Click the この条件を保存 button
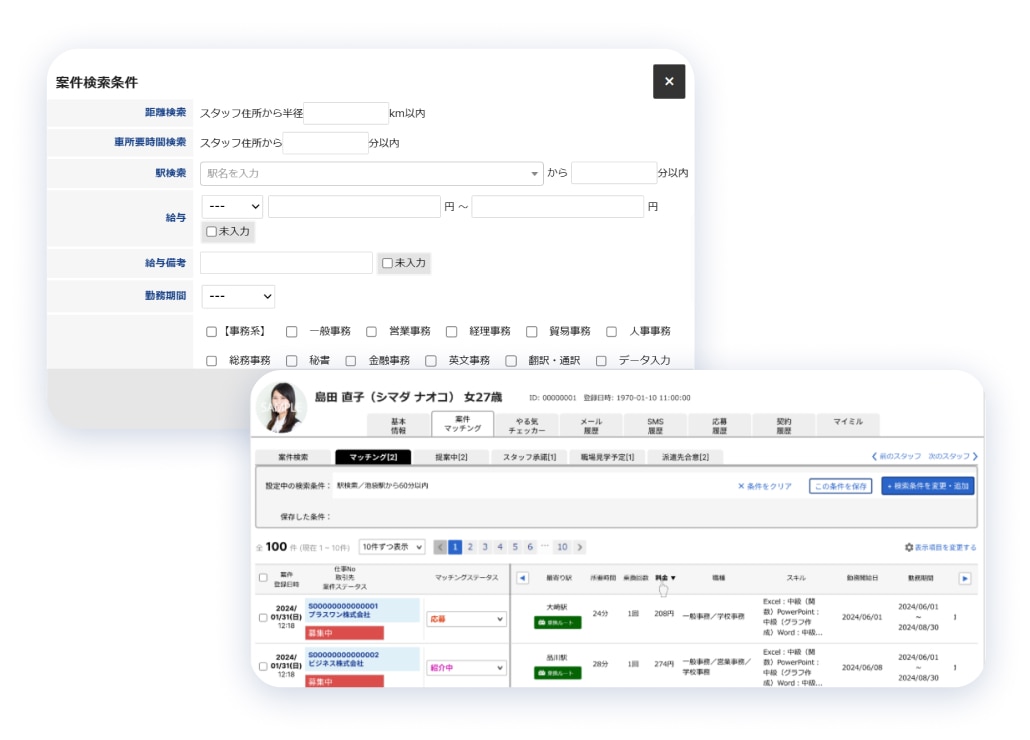 point(840,485)
